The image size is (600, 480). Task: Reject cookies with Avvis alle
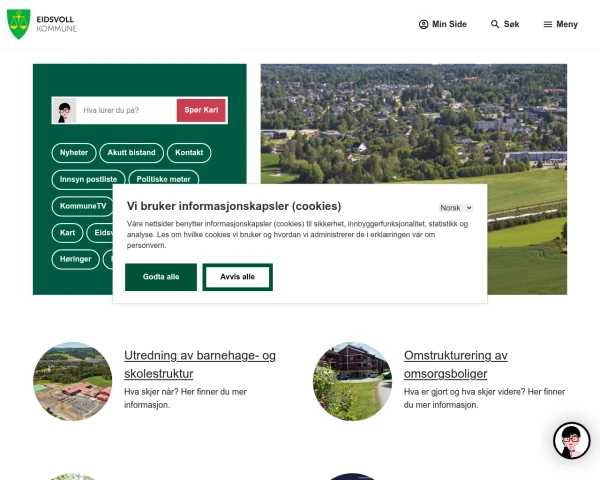[237, 277]
